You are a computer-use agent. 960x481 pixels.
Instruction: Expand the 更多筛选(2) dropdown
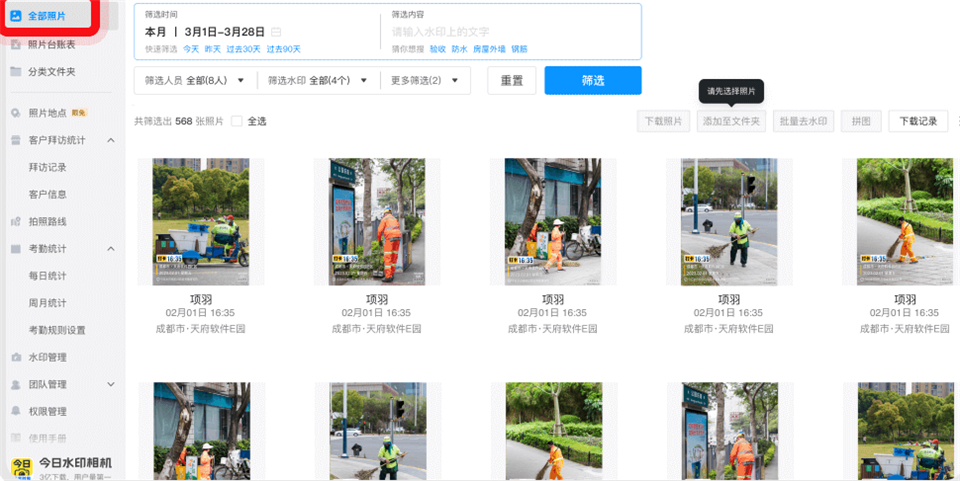(425, 80)
